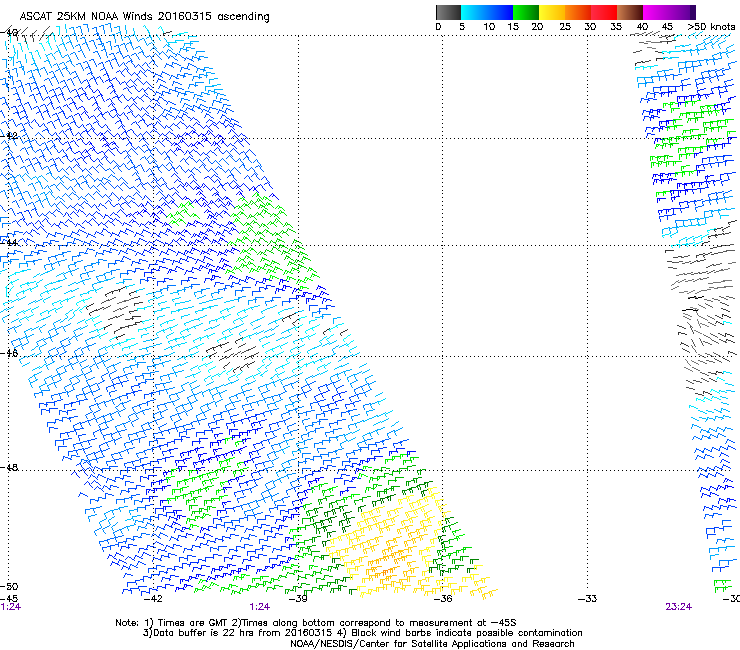Click the '-50' latitude axis label
The height and width of the screenshot is (650, 740).
[9, 587]
